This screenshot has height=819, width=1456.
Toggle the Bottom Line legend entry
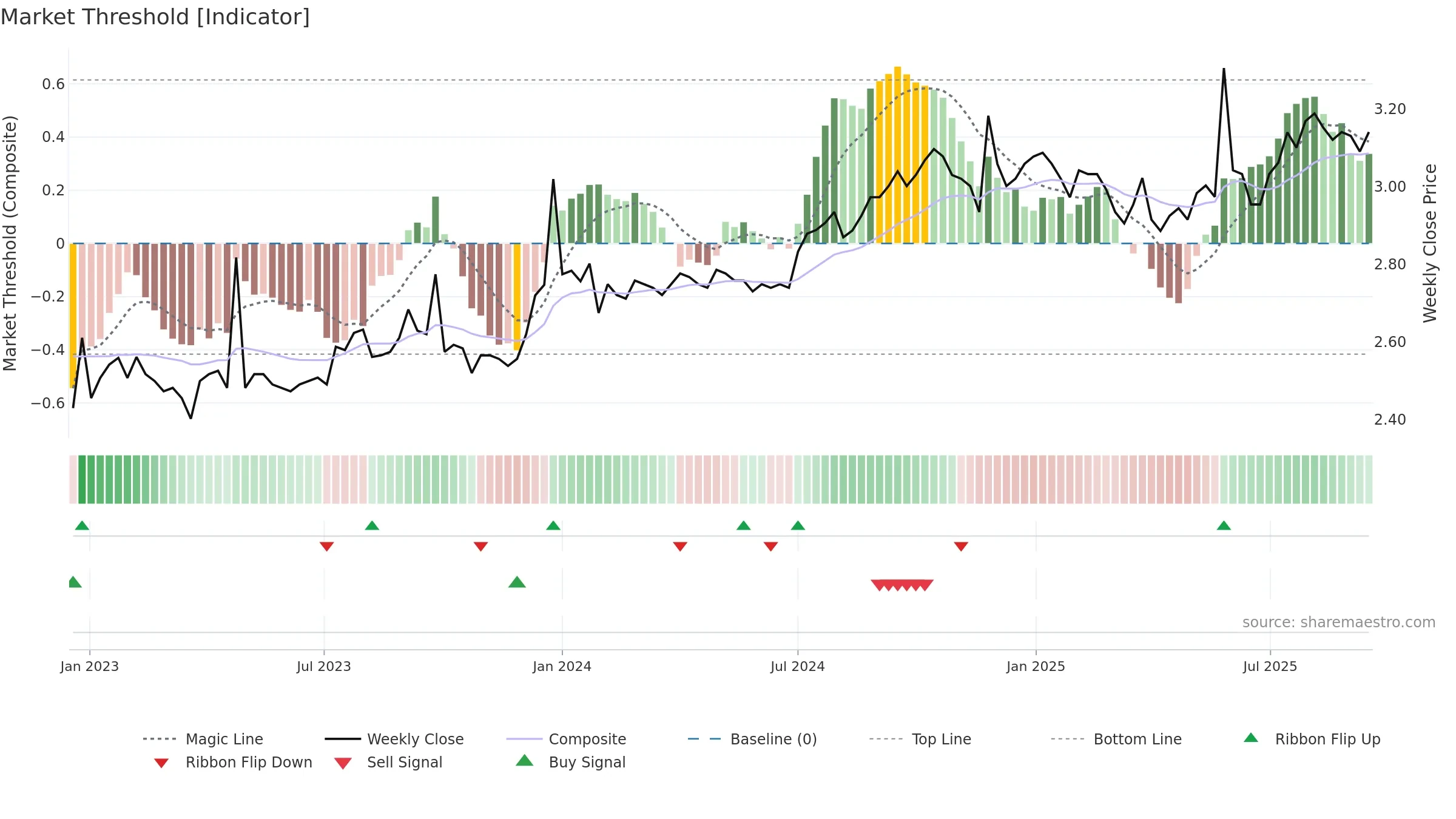[x=1116, y=739]
